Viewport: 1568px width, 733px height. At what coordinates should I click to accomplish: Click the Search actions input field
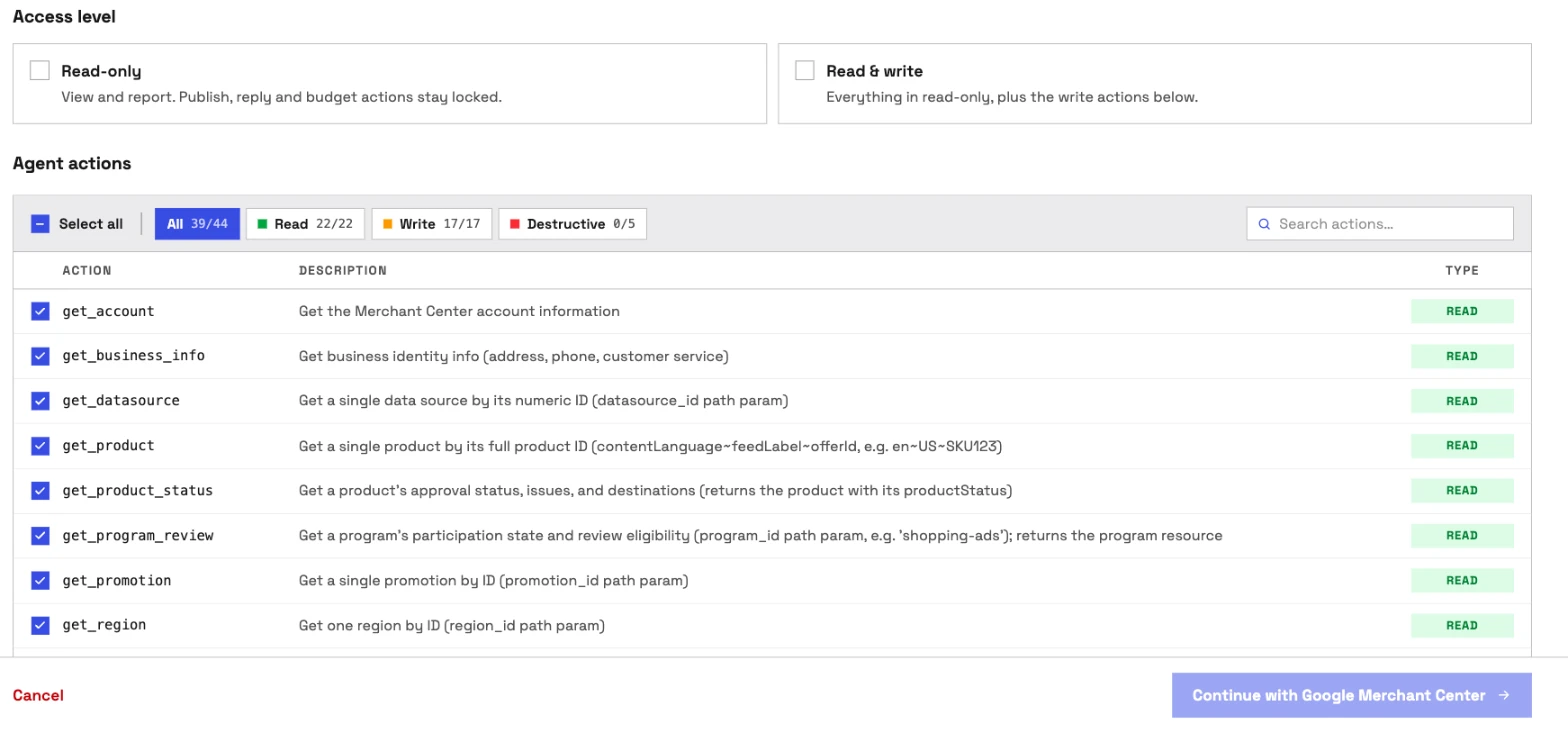pyautogui.click(x=1379, y=224)
